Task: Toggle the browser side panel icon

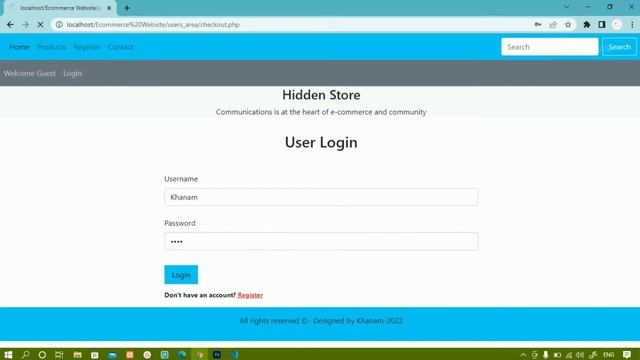Action: (602, 24)
